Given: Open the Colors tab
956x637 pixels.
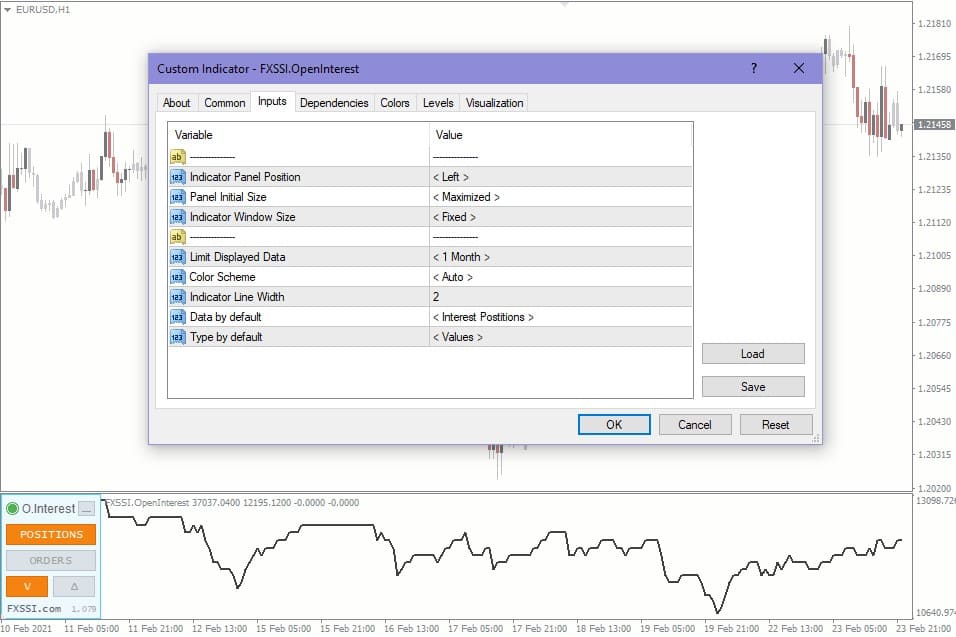Looking at the screenshot, I should 394,103.
